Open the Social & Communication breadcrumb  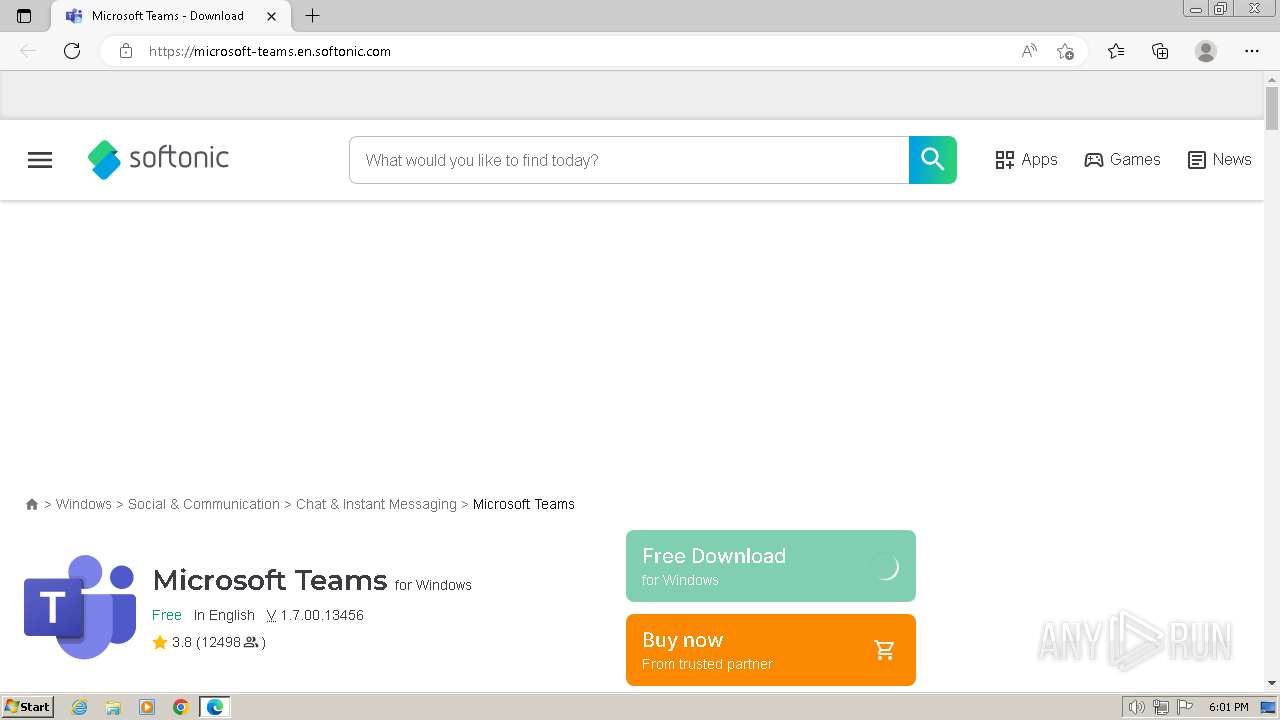(x=204, y=504)
